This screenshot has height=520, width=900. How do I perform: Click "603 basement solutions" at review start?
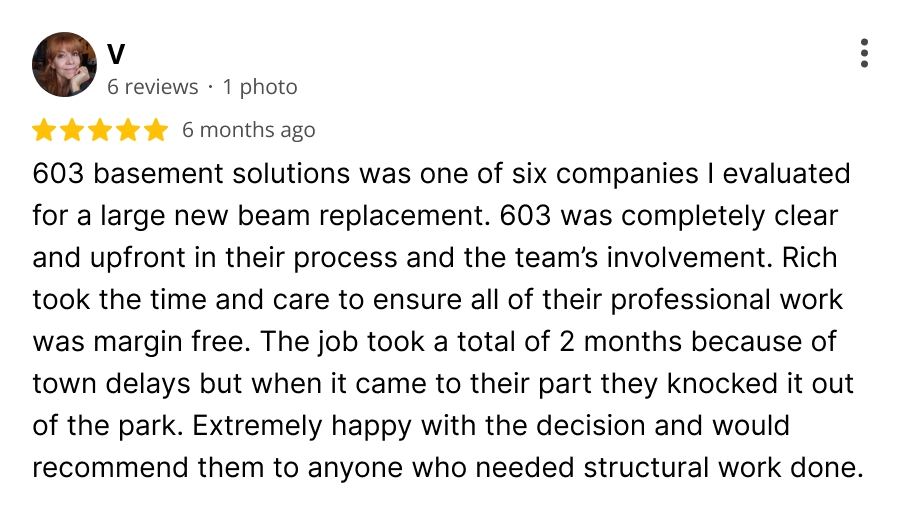(x=191, y=174)
